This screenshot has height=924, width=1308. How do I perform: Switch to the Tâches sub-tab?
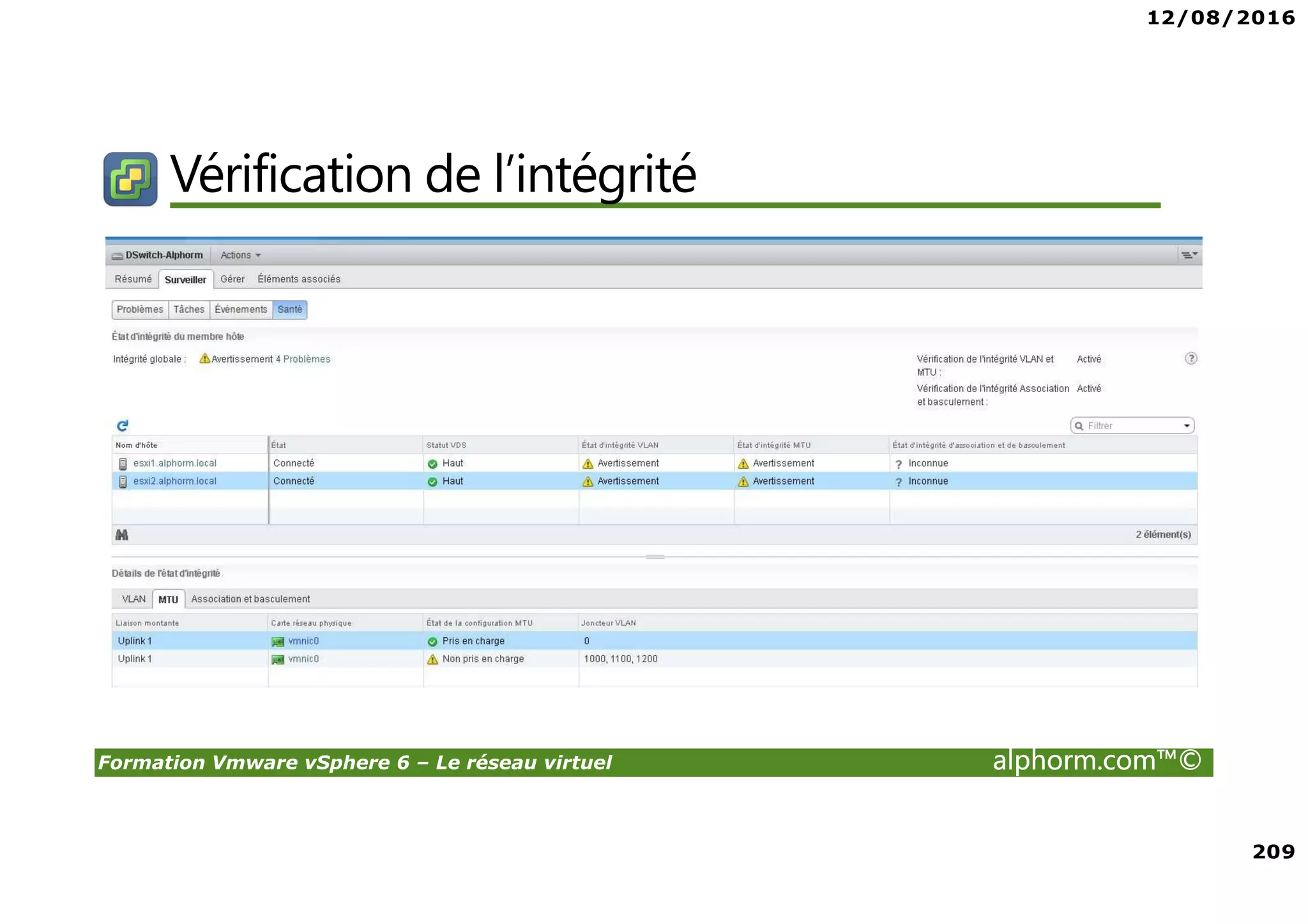click(x=189, y=310)
